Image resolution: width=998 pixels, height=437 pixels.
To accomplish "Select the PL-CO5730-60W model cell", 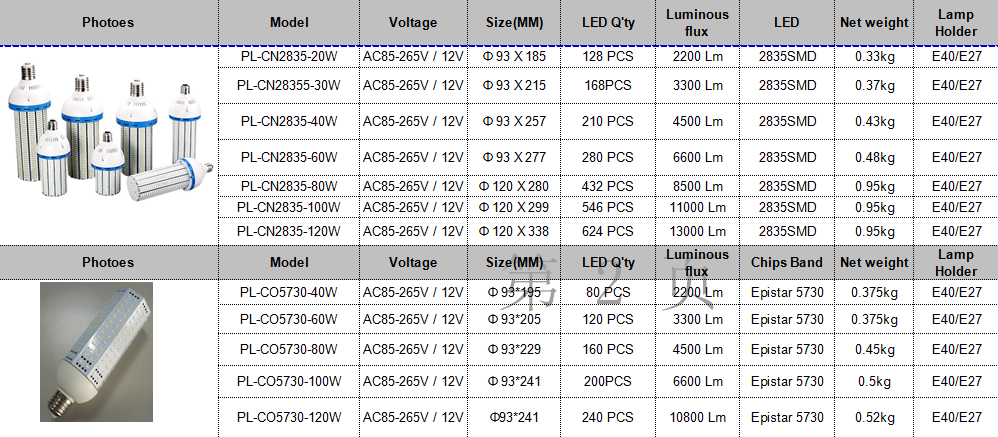I will click(288, 319).
